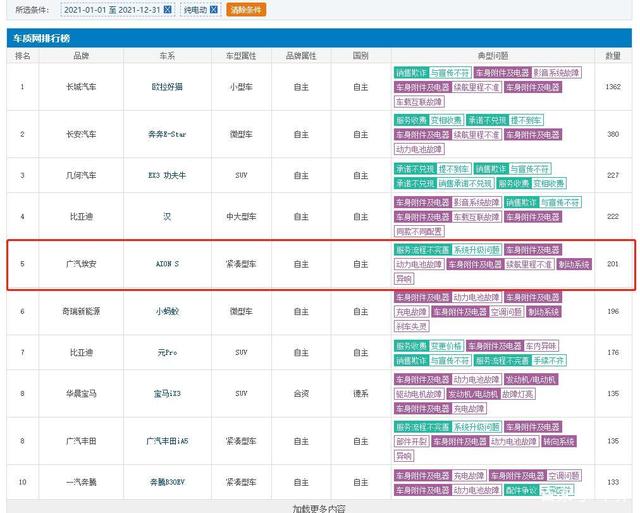The width and height of the screenshot is (640, 513).
Task: Open the 奔腾B30EV car series link
Action: point(167,482)
